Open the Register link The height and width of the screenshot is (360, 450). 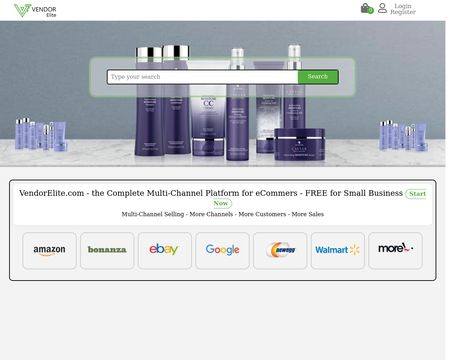pos(403,12)
